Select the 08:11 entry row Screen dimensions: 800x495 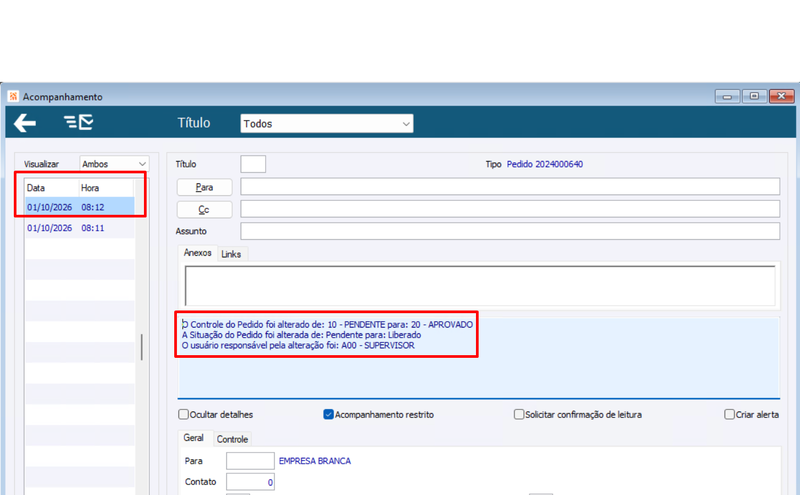(x=80, y=228)
